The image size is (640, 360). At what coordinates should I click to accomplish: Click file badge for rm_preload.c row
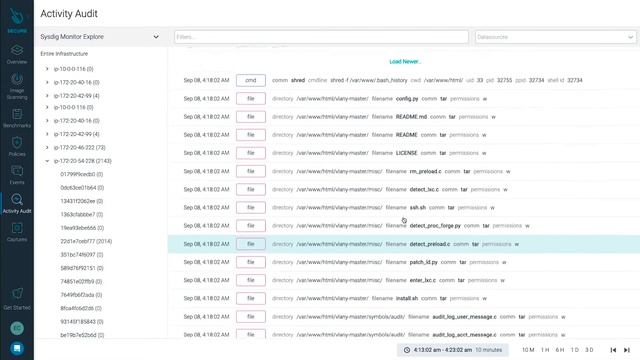tap(251, 171)
